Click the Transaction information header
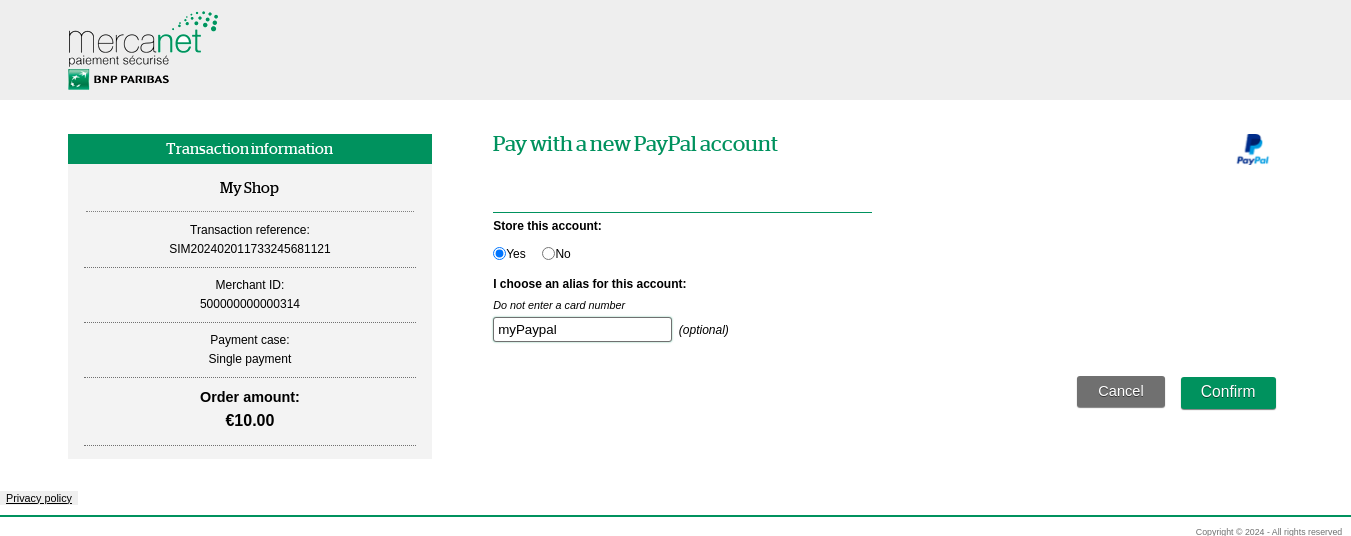The width and height of the screenshot is (1351, 536). coord(249,149)
